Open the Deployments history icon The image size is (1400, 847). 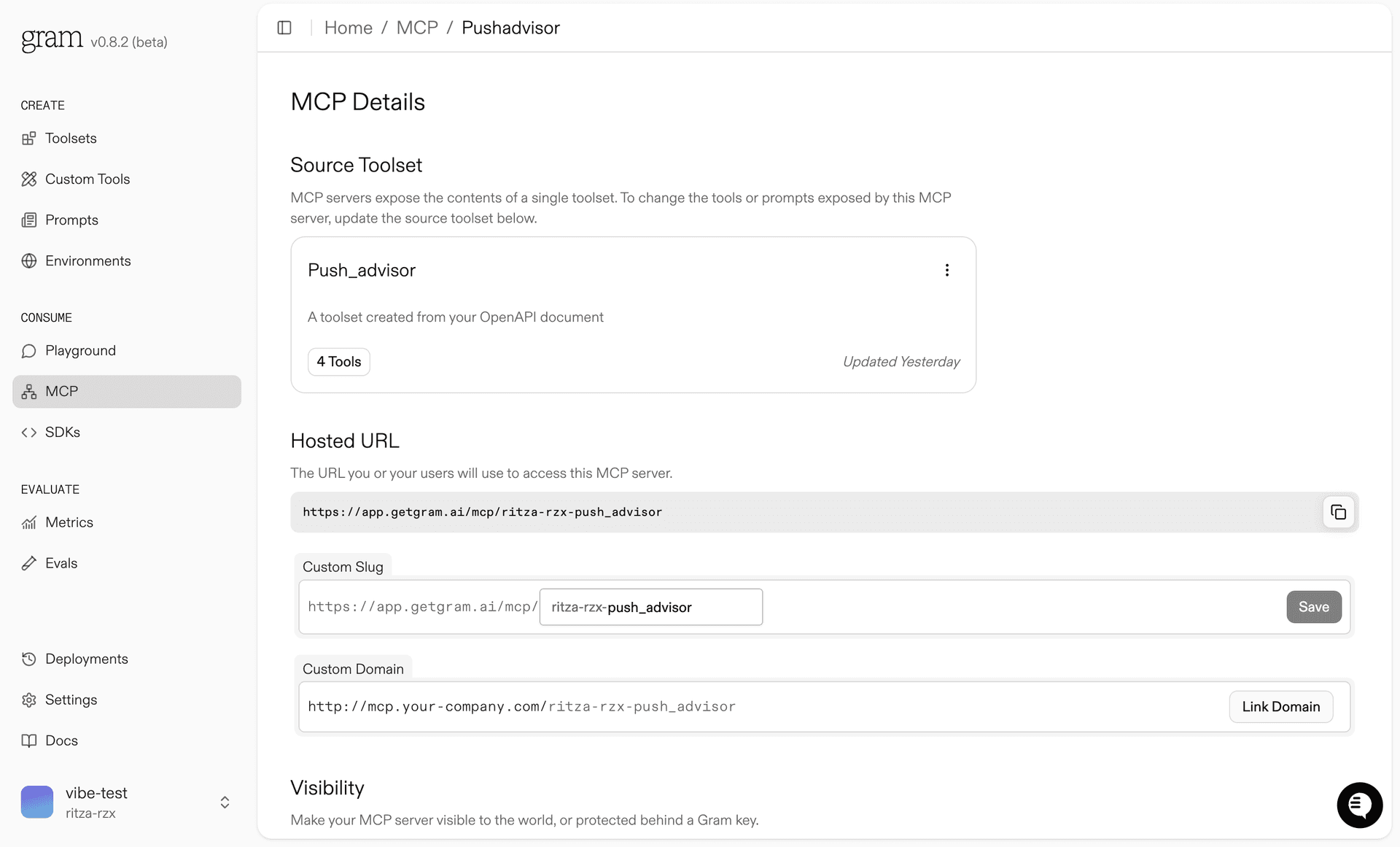click(x=29, y=659)
